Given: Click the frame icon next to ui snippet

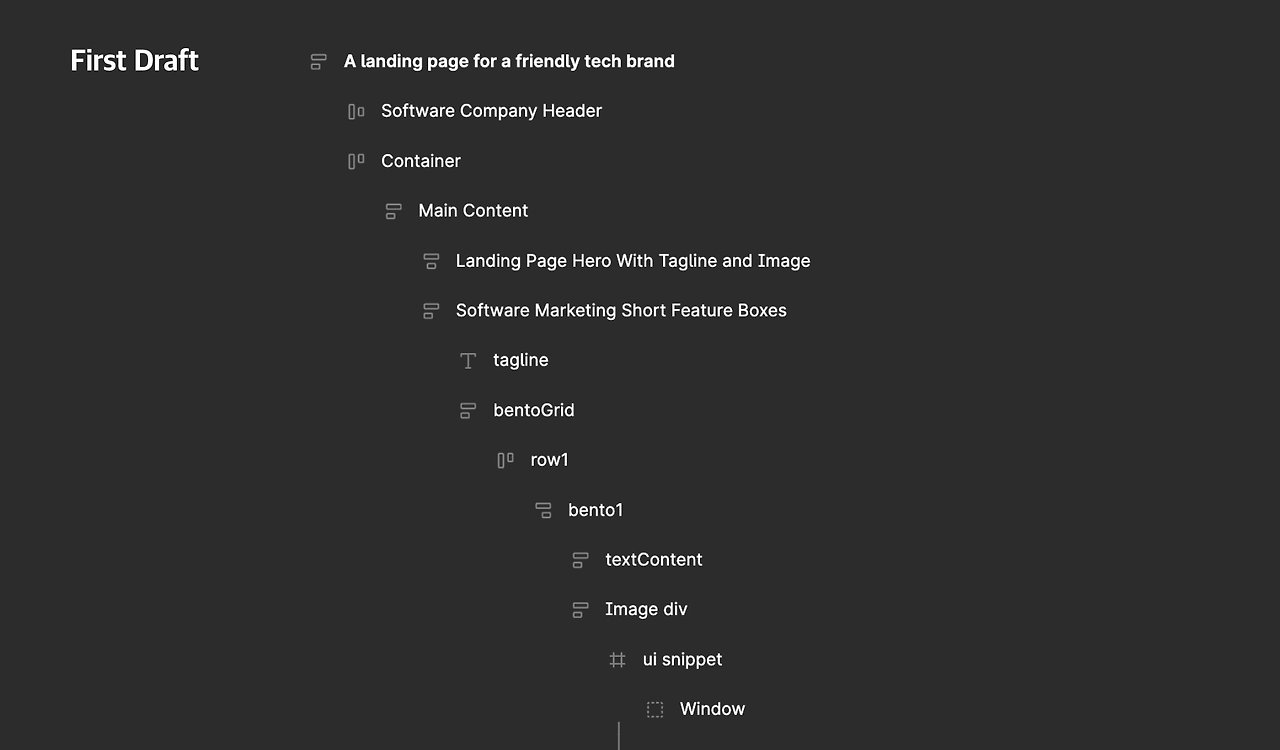Looking at the screenshot, I should [618, 660].
